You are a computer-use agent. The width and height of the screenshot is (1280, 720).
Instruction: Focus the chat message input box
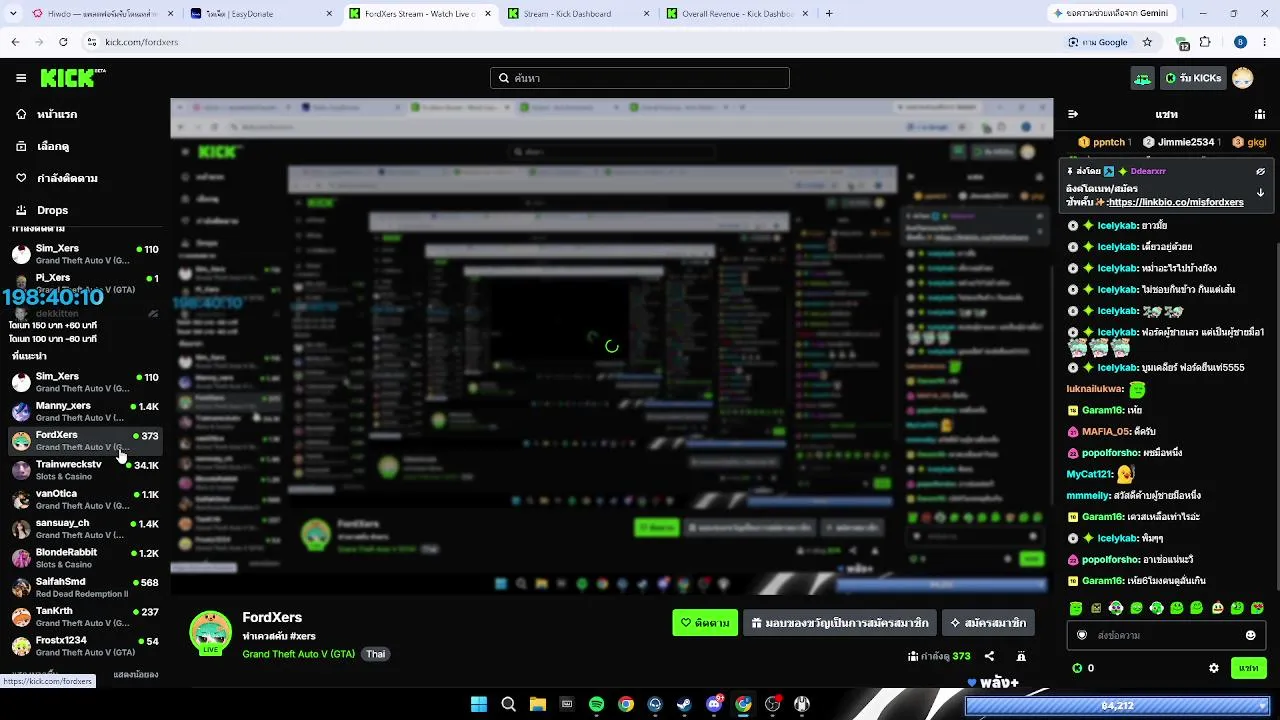tap(1166, 635)
